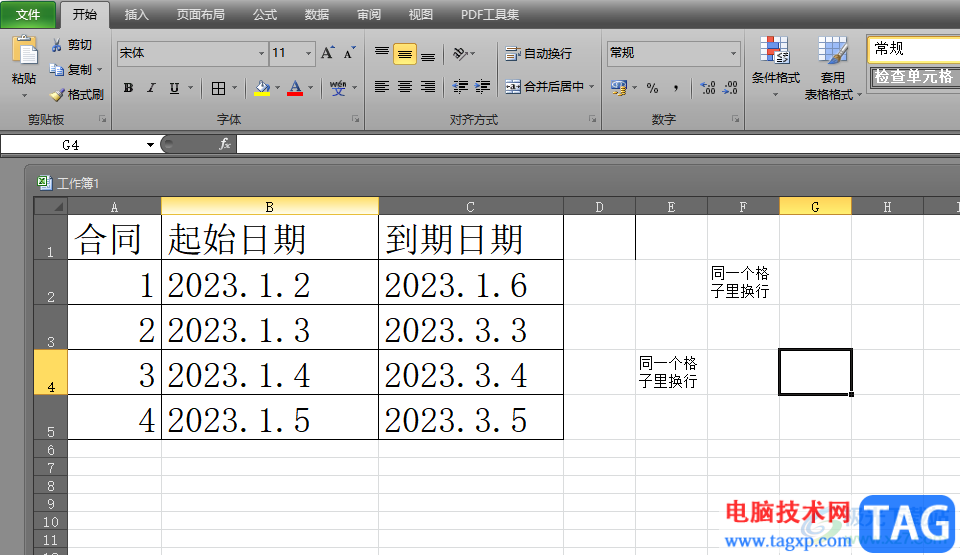Click the text orientation icon

click(460, 54)
